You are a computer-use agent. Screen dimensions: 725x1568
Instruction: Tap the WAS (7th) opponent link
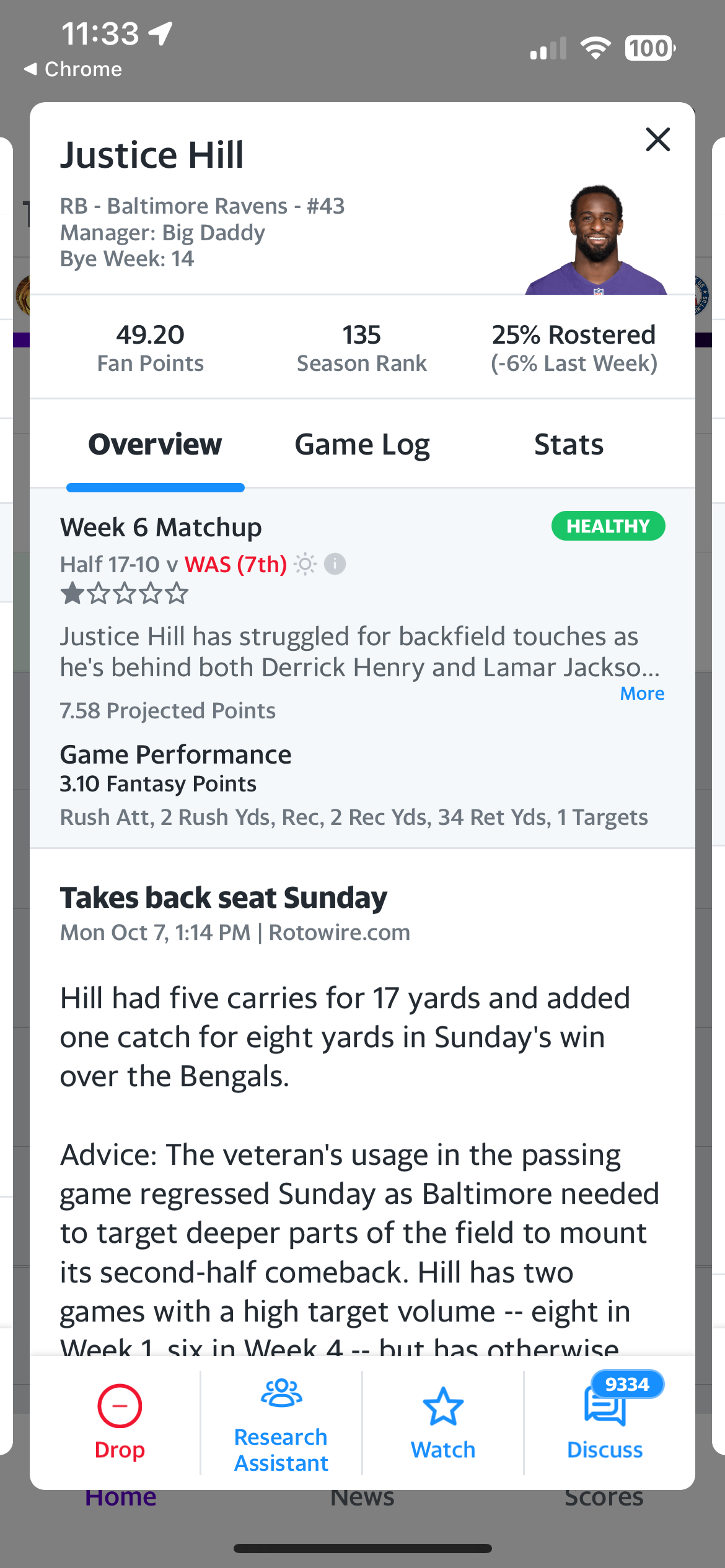[x=235, y=564]
